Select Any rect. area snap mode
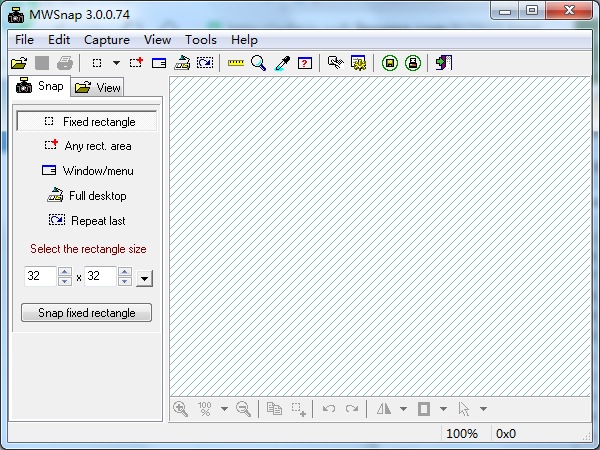The image size is (600, 450). pos(88,146)
